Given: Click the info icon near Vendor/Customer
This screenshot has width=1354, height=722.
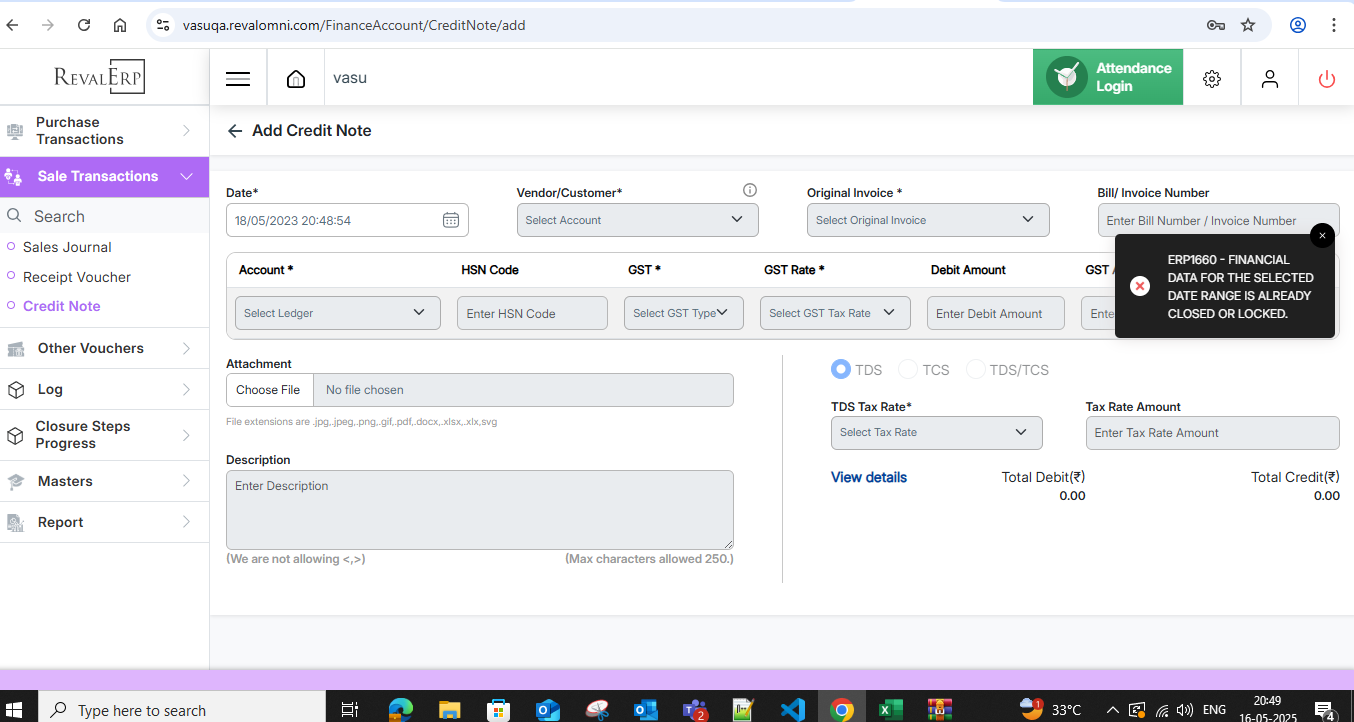Looking at the screenshot, I should click(x=750, y=190).
